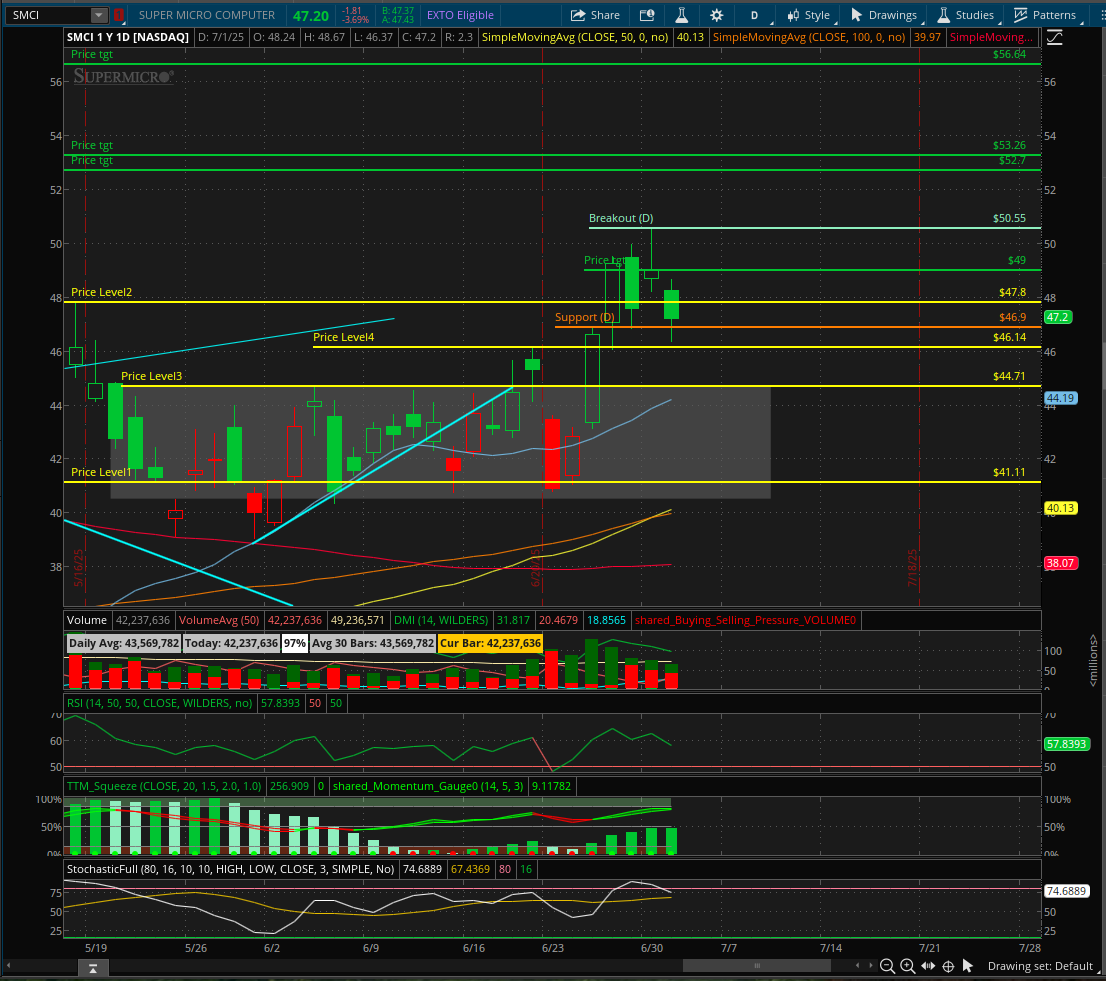Image resolution: width=1106 pixels, height=981 pixels.
Task: Click the RSI (14, 50, 50, CLOSE, WILDERS, no) label
Action: click(x=159, y=703)
